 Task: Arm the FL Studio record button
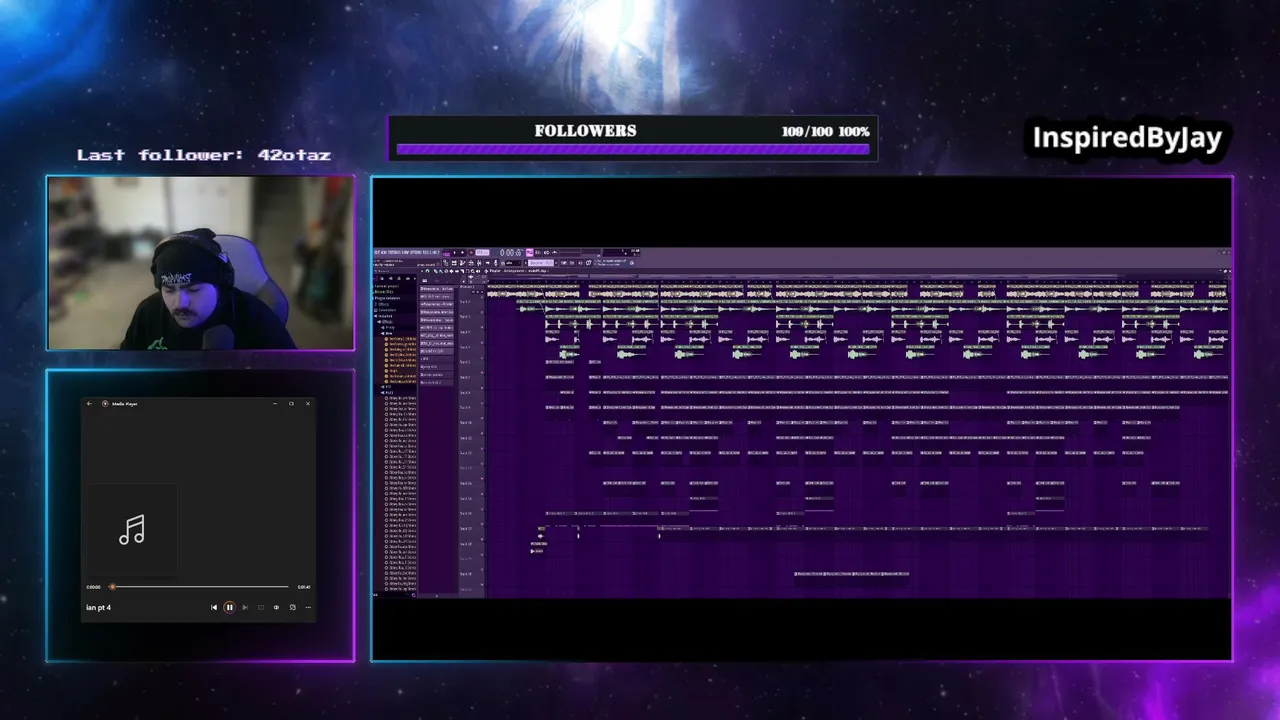point(472,252)
